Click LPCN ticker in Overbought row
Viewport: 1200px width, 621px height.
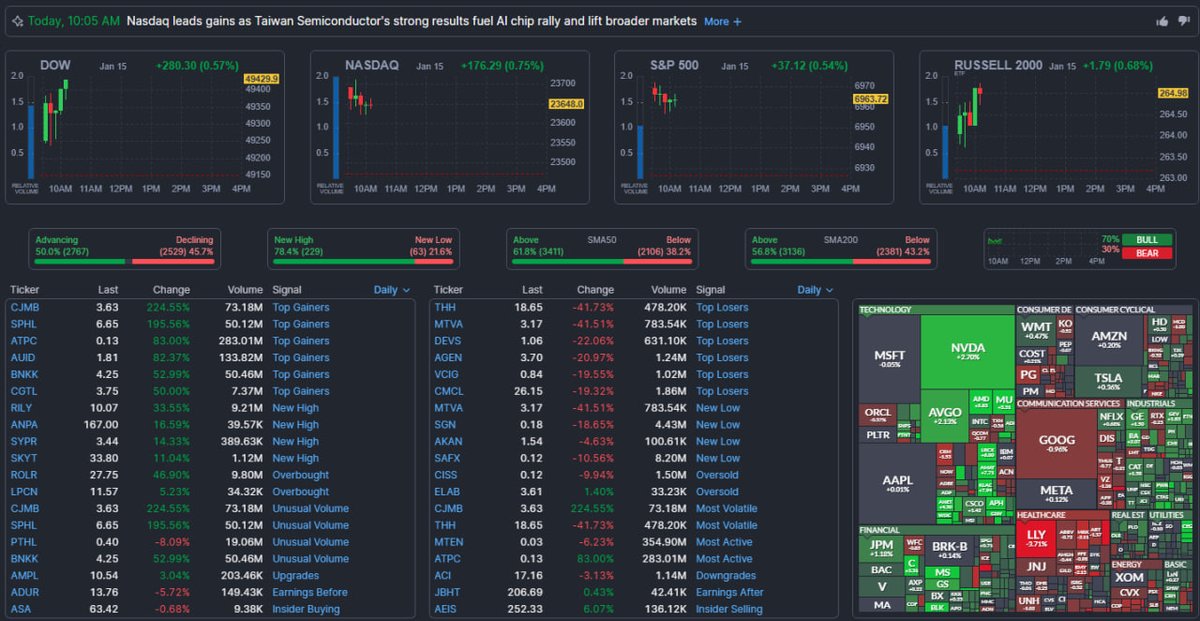[23, 492]
